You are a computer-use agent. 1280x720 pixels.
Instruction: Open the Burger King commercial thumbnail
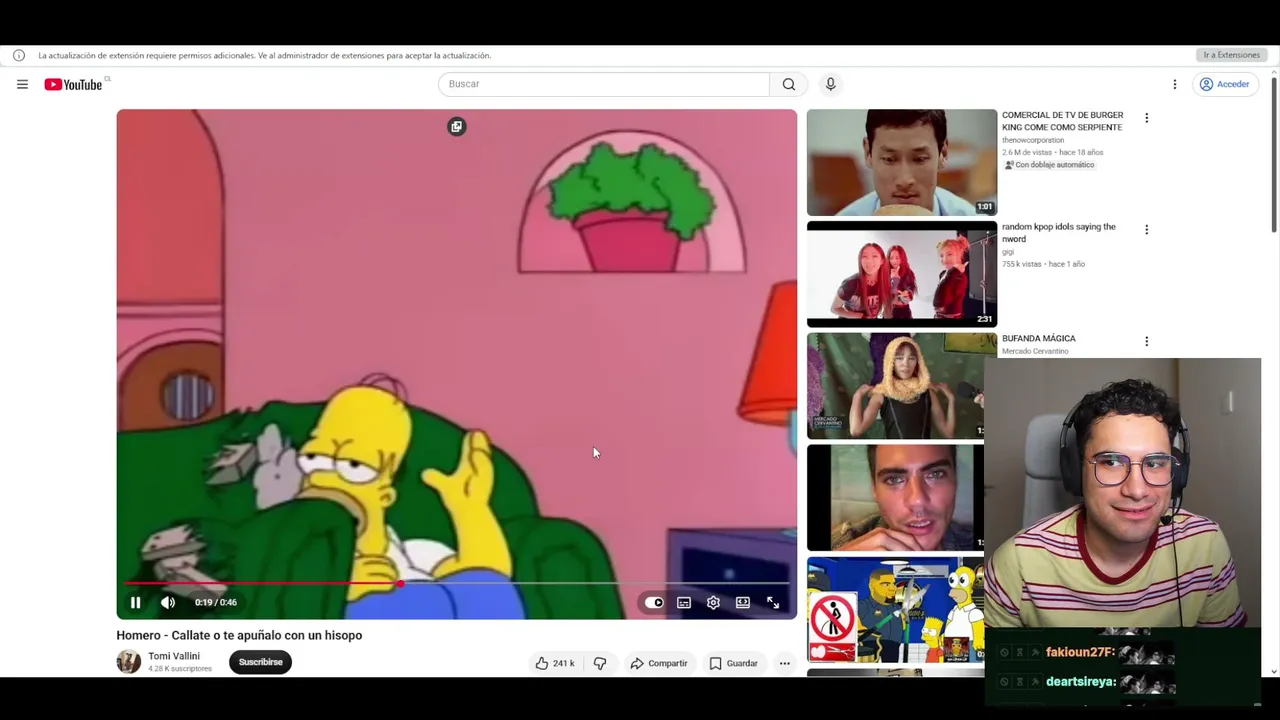coord(902,162)
